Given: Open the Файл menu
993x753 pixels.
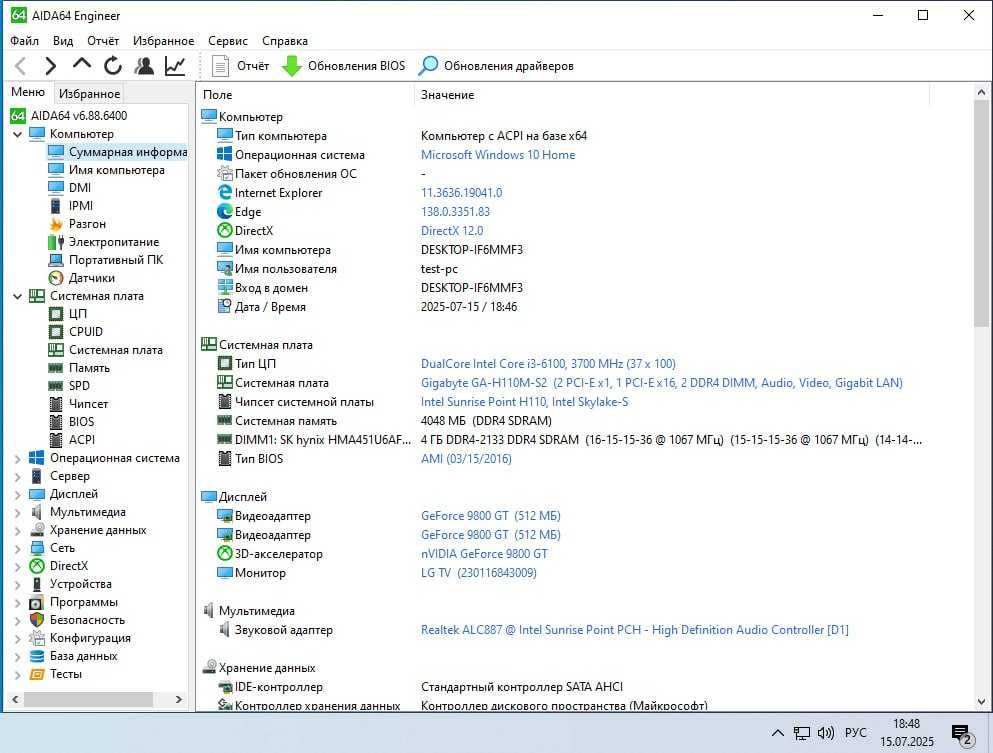Looking at the screenshot, I should pos(25,41).
